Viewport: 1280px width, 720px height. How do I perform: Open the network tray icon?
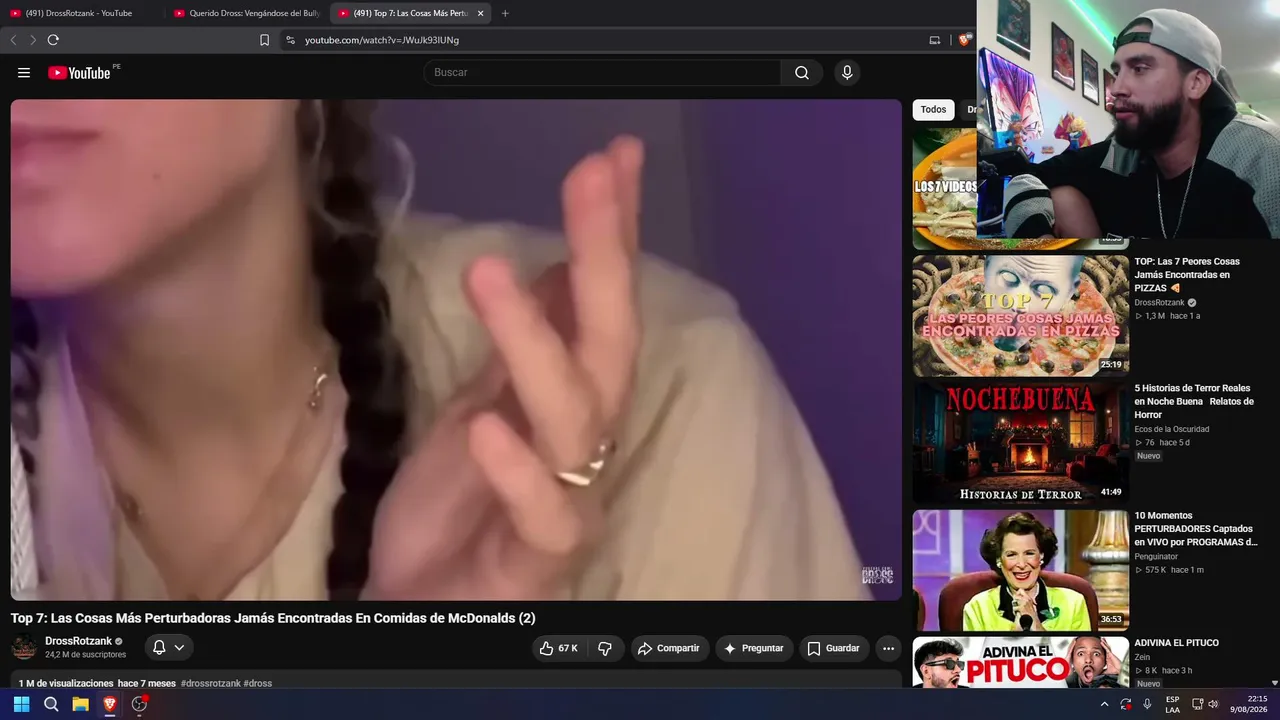1197,704
